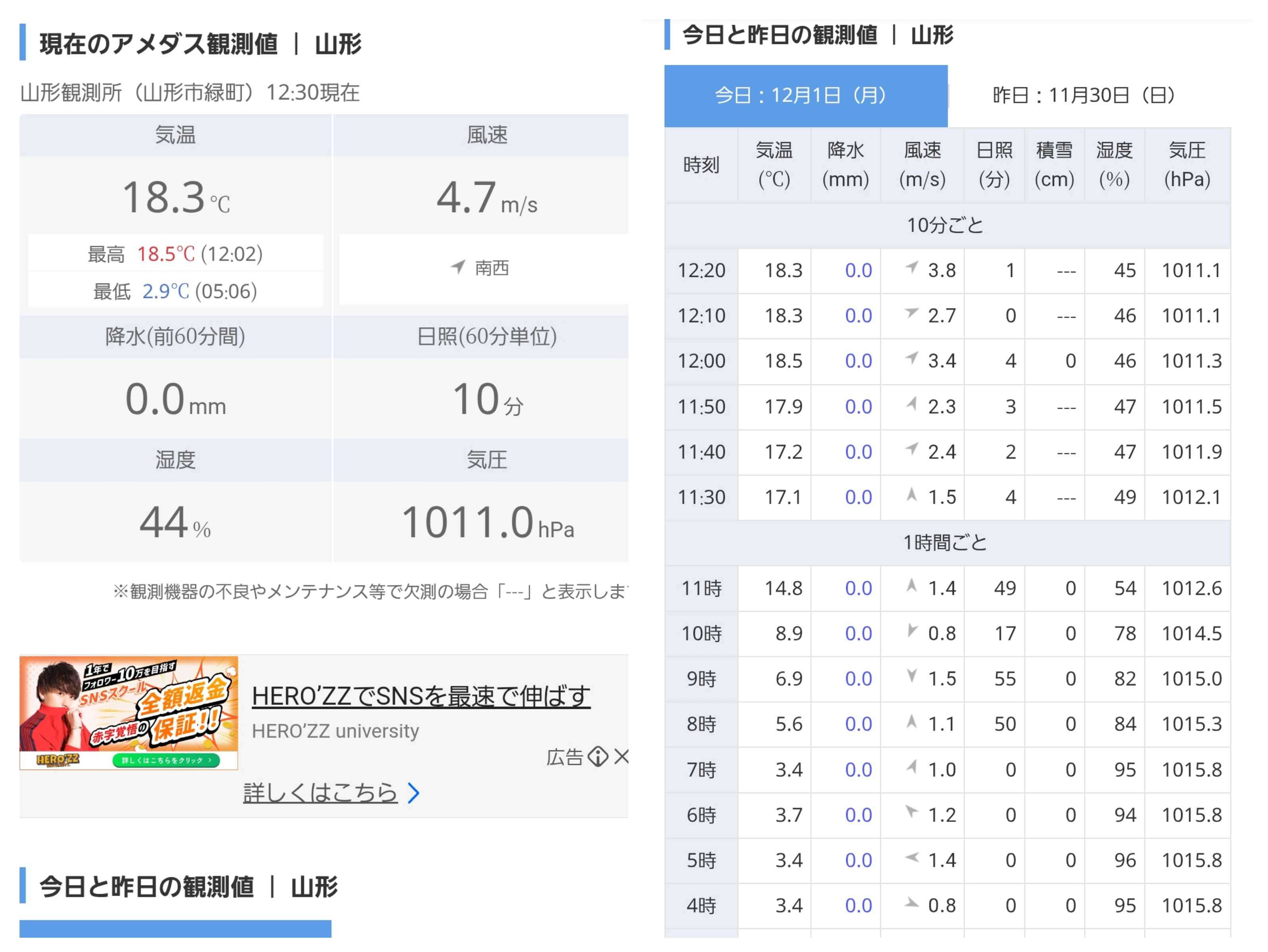Screen dimensions: 1268x952
Task: Click the 1時間ごと section header row
Action: coord(947,543)
